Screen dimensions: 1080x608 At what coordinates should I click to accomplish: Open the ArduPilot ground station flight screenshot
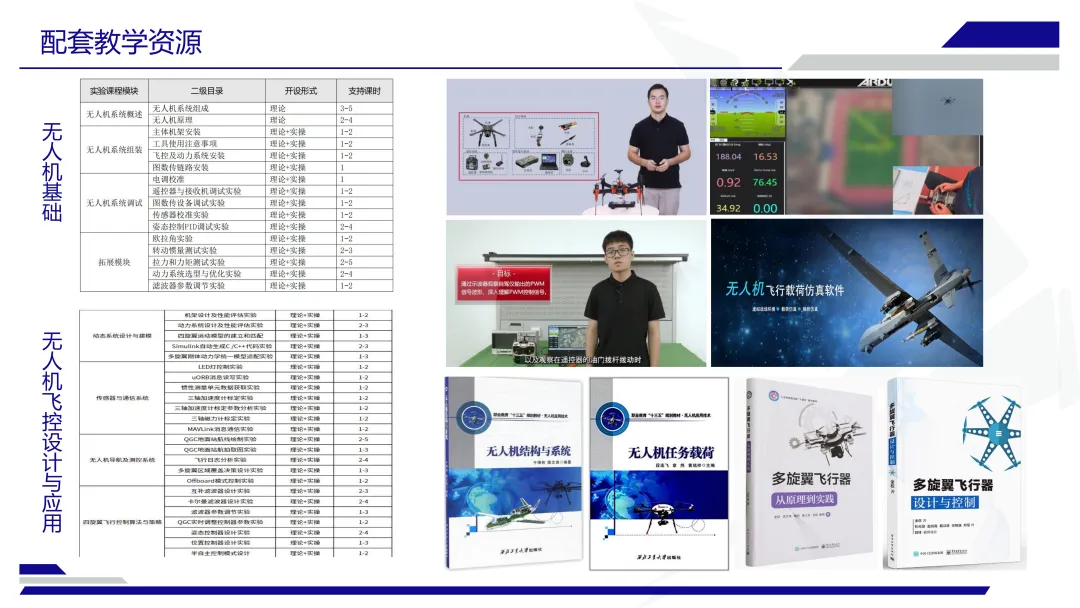[x=847, y=147]
